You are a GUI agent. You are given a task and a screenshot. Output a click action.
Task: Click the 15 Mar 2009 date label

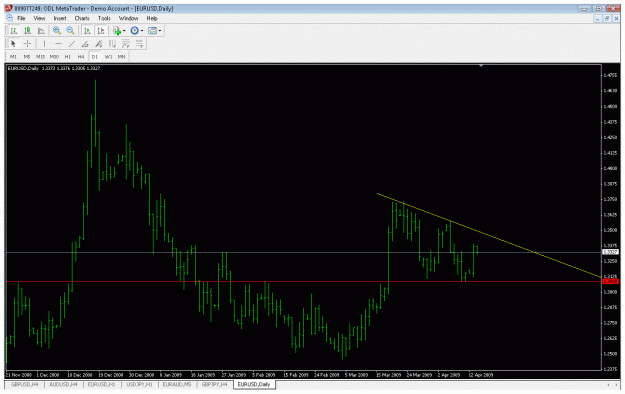click(388, 375)
